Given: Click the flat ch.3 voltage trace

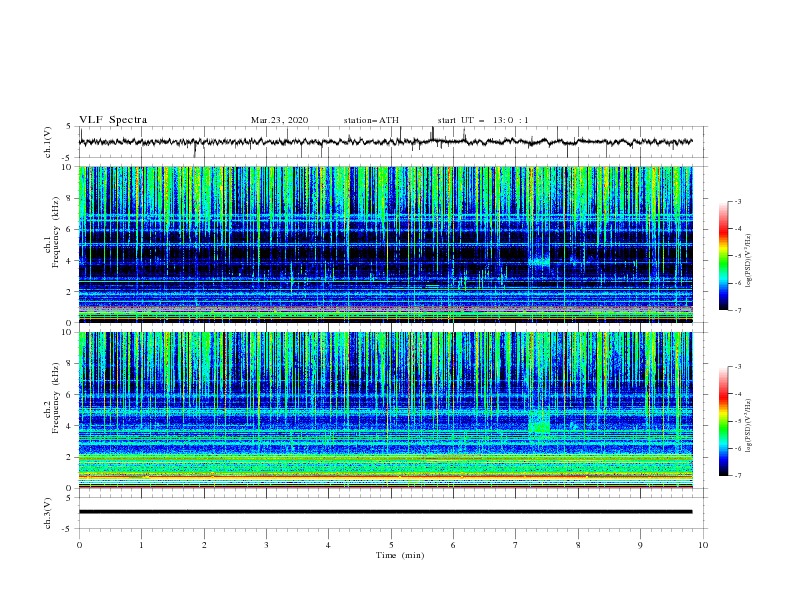Looking at the screenshot, I should coord(385,512).
